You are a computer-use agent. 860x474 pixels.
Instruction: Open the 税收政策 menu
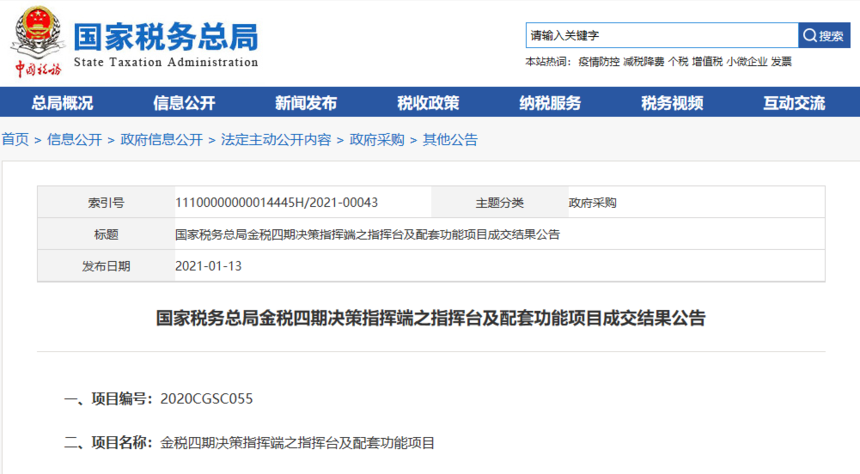pyautogui.click(x=428, y=103)
